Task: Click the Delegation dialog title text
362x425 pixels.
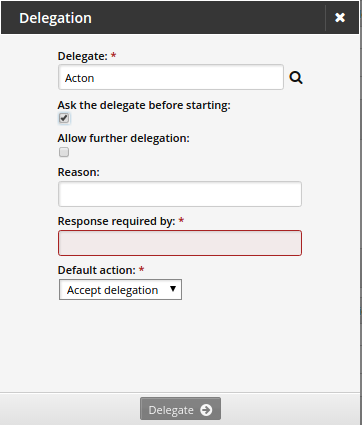Action: coord(55,18)
